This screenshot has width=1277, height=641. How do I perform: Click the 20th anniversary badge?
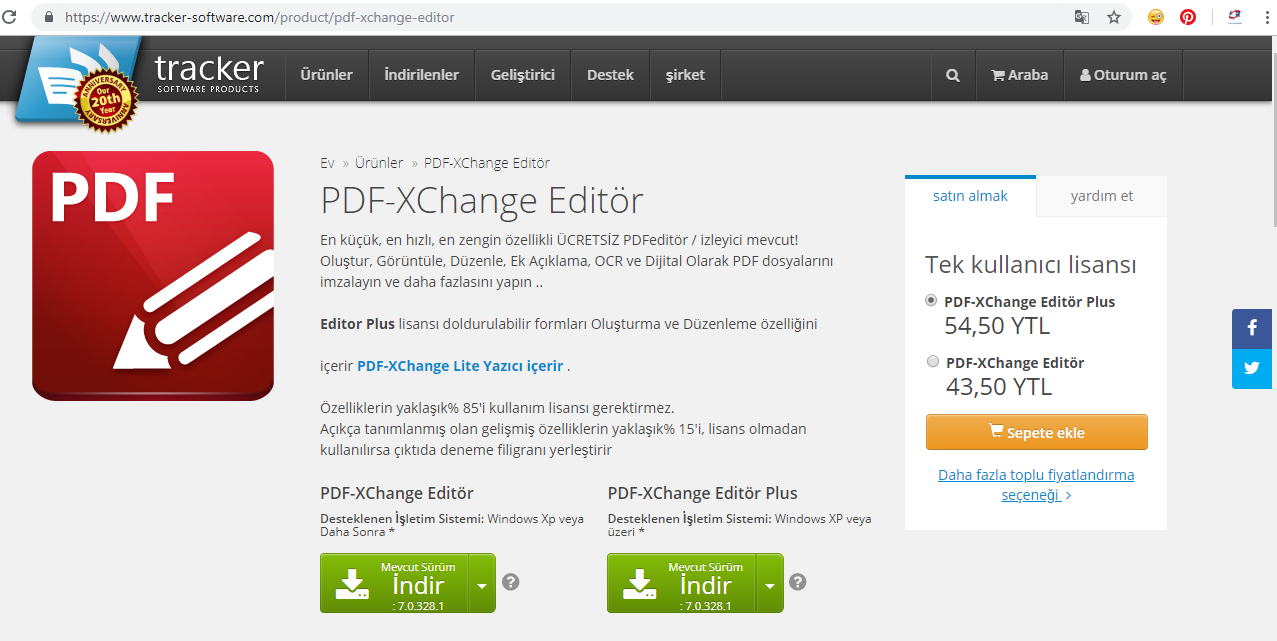pos(106,100)
